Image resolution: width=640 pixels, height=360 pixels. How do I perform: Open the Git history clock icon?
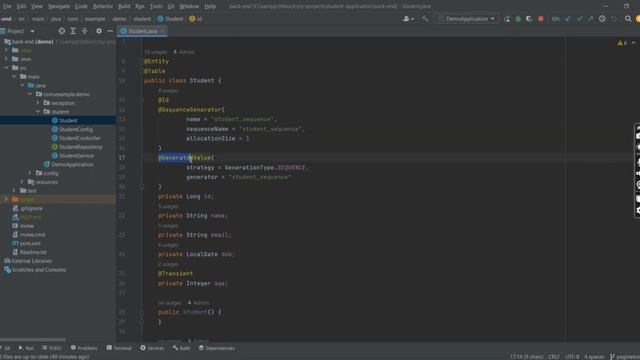click(x=602, y=19)
